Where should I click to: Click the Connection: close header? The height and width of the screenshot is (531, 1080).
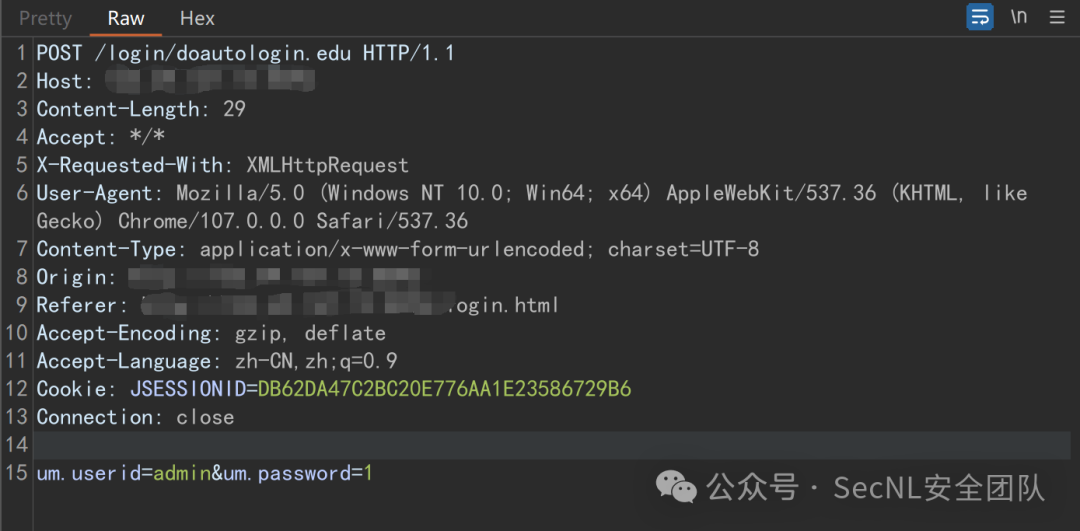pyautogui.click(x=135, y=417)
